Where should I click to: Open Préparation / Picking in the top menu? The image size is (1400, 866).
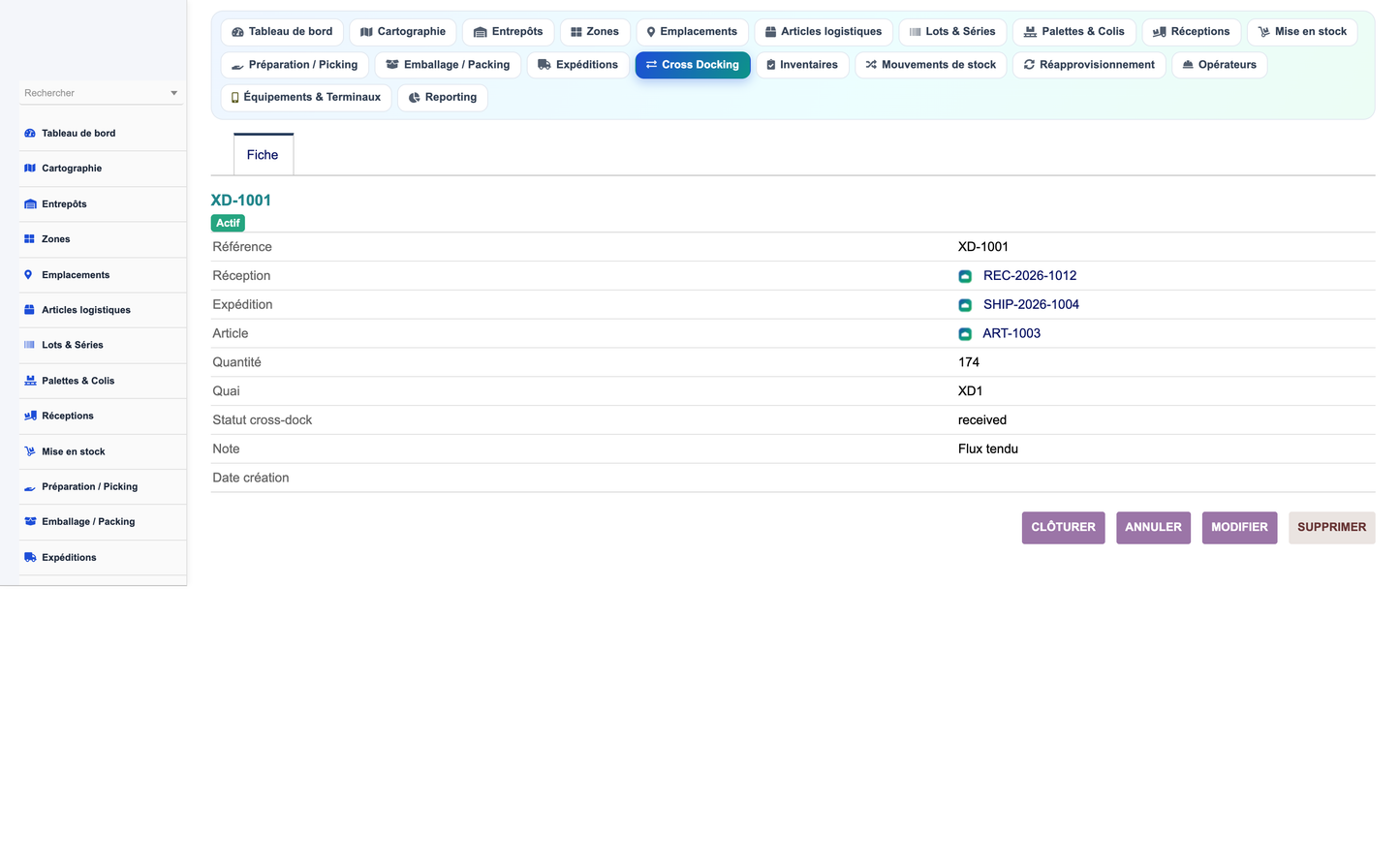tap(295, 65)
